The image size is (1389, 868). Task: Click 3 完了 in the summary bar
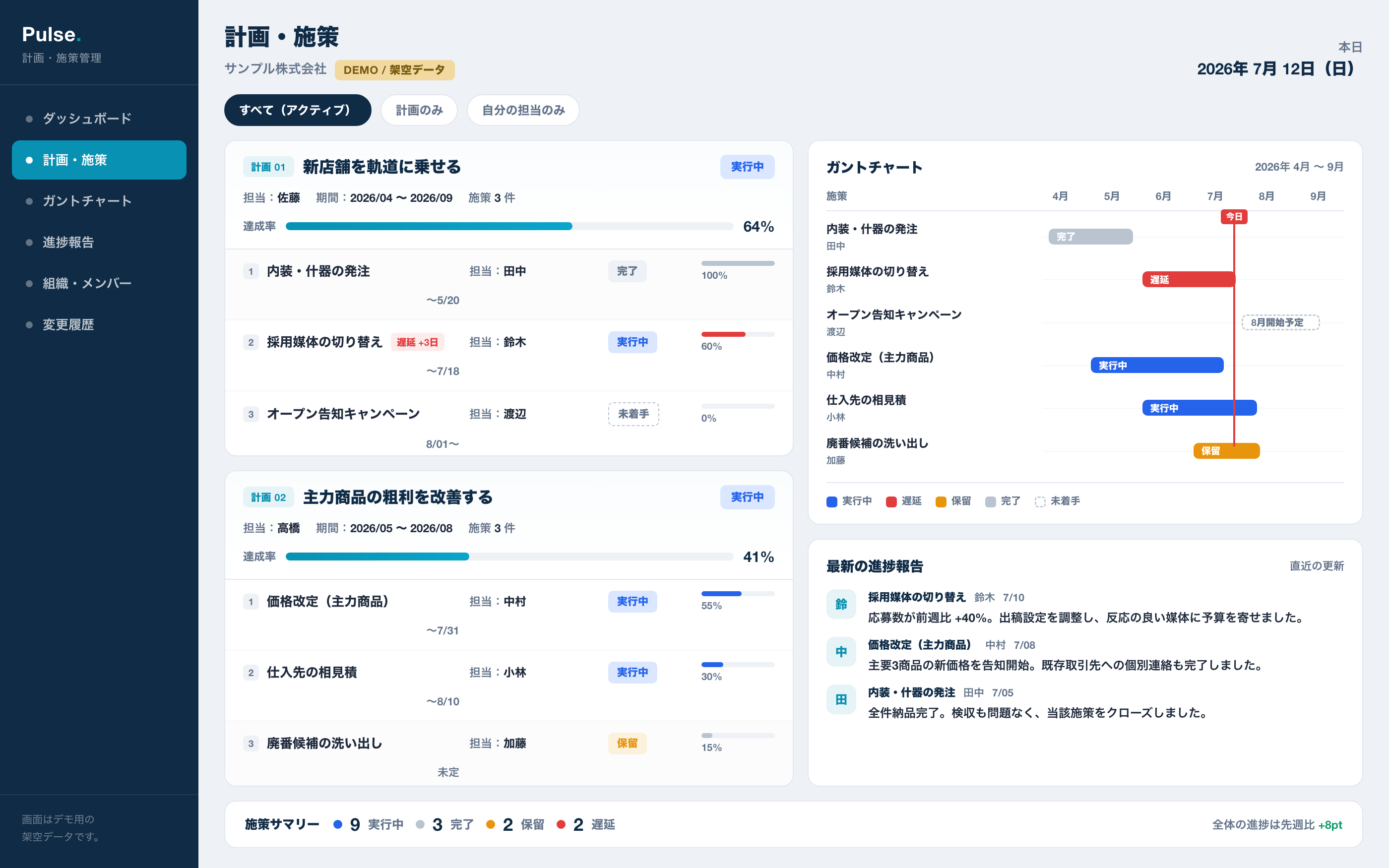pyautogui.click(x=445, y=825)
